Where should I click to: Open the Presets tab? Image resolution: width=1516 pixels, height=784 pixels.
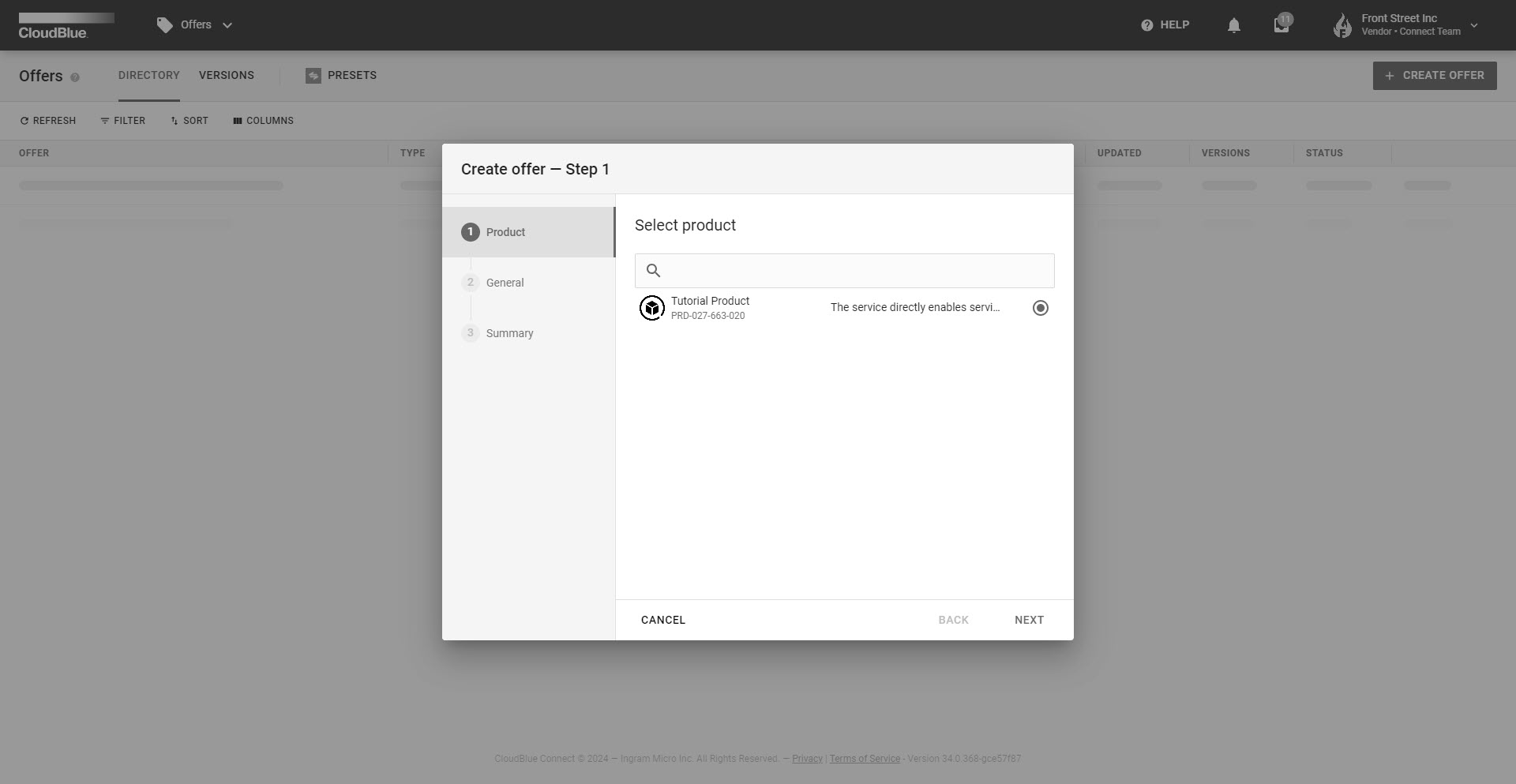(341, 75)
